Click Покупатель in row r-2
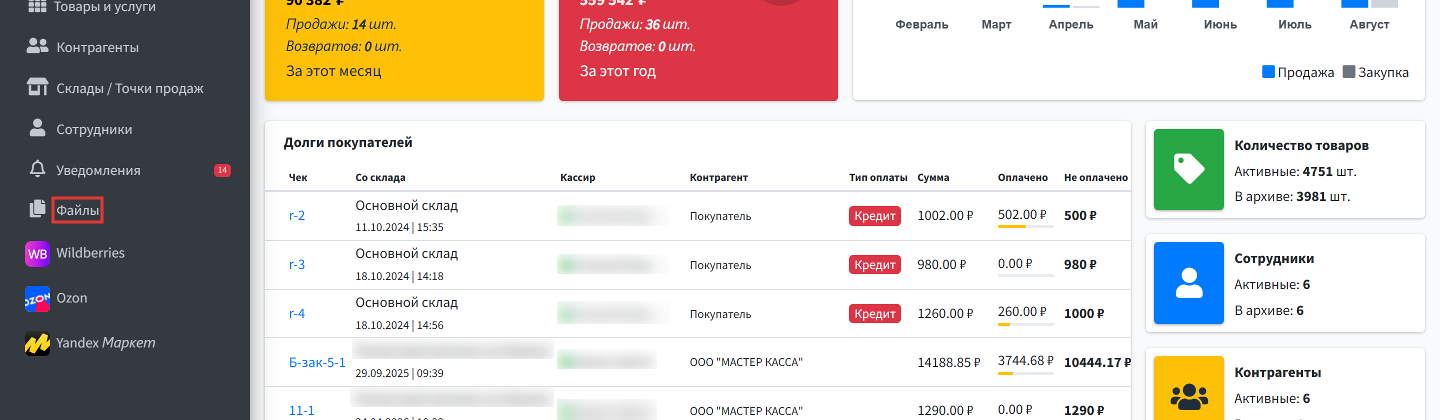Screen dimensions: 1440x420 [x=720, y=216]
